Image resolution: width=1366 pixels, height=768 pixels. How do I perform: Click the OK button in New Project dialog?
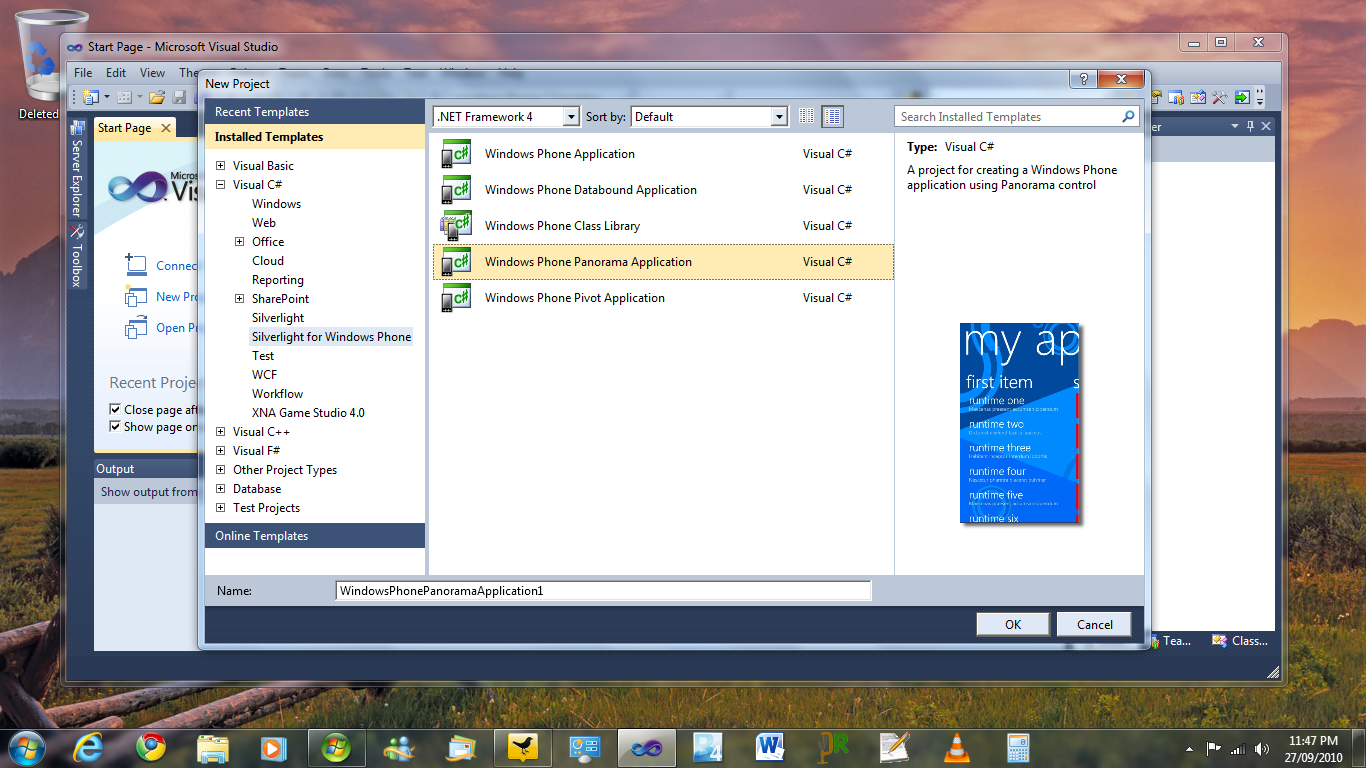click(1013, 624)
